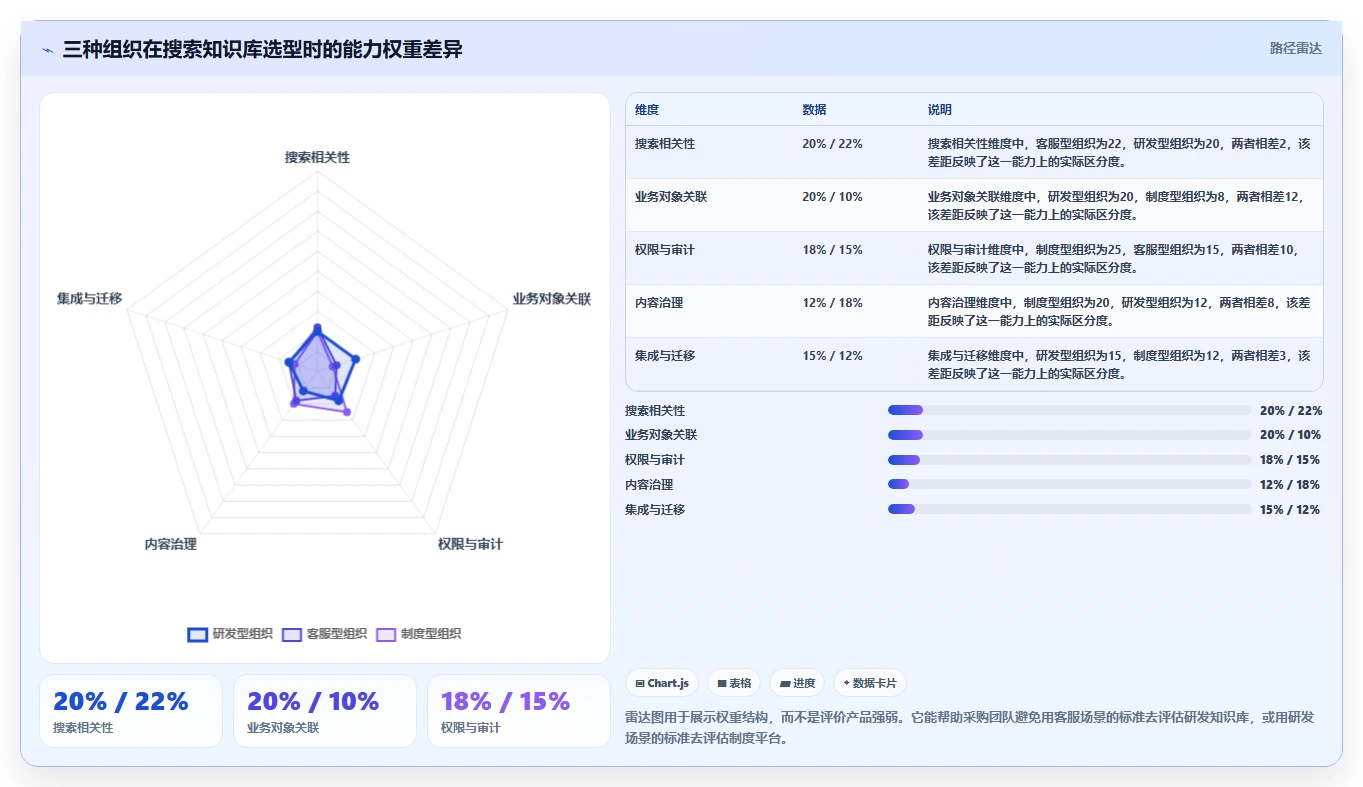Click the 20% / 22% 搜索相关性 data card
1363x787 pixels.
[x=131, y=711]
